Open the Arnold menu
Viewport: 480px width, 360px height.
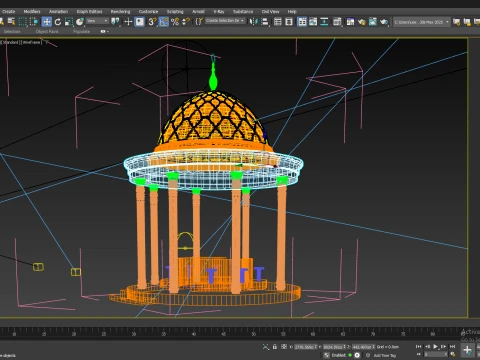click(x=198, y=12)
